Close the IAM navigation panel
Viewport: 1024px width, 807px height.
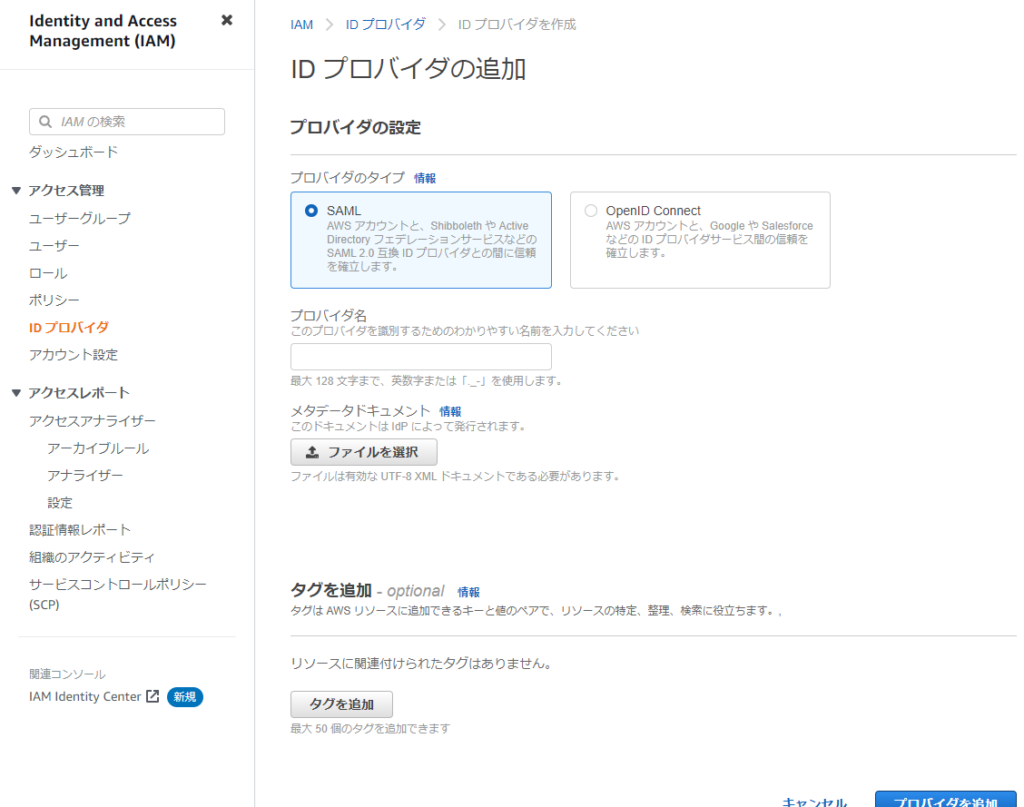pyautogui.click(x=227, y=20)
